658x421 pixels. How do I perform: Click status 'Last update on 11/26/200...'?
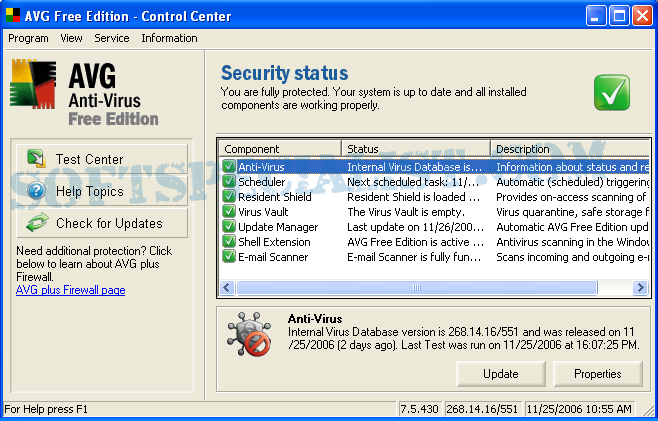pyautogui.click(x=415, y=227)
